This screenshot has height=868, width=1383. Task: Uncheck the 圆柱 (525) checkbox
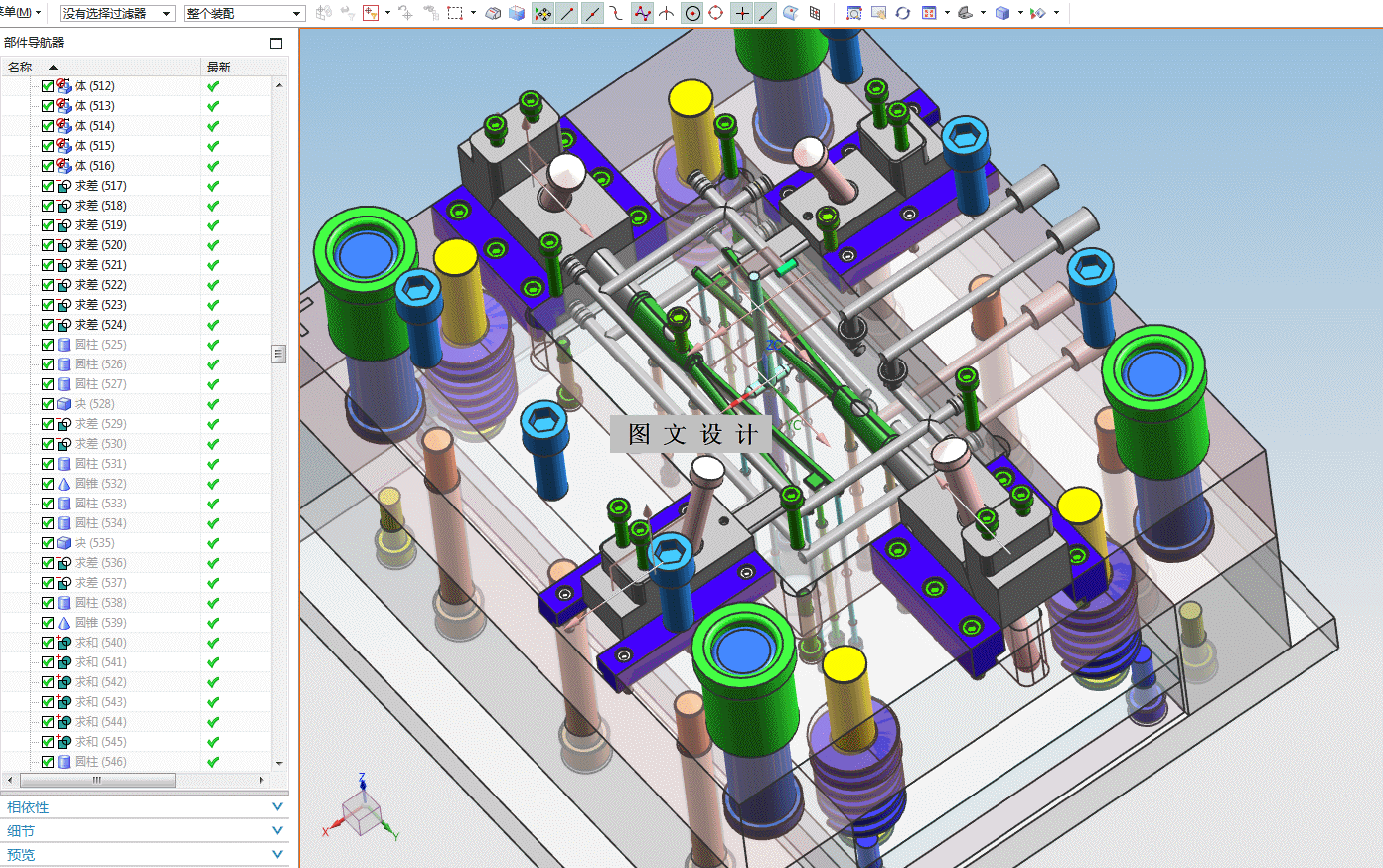coord(48,345)
